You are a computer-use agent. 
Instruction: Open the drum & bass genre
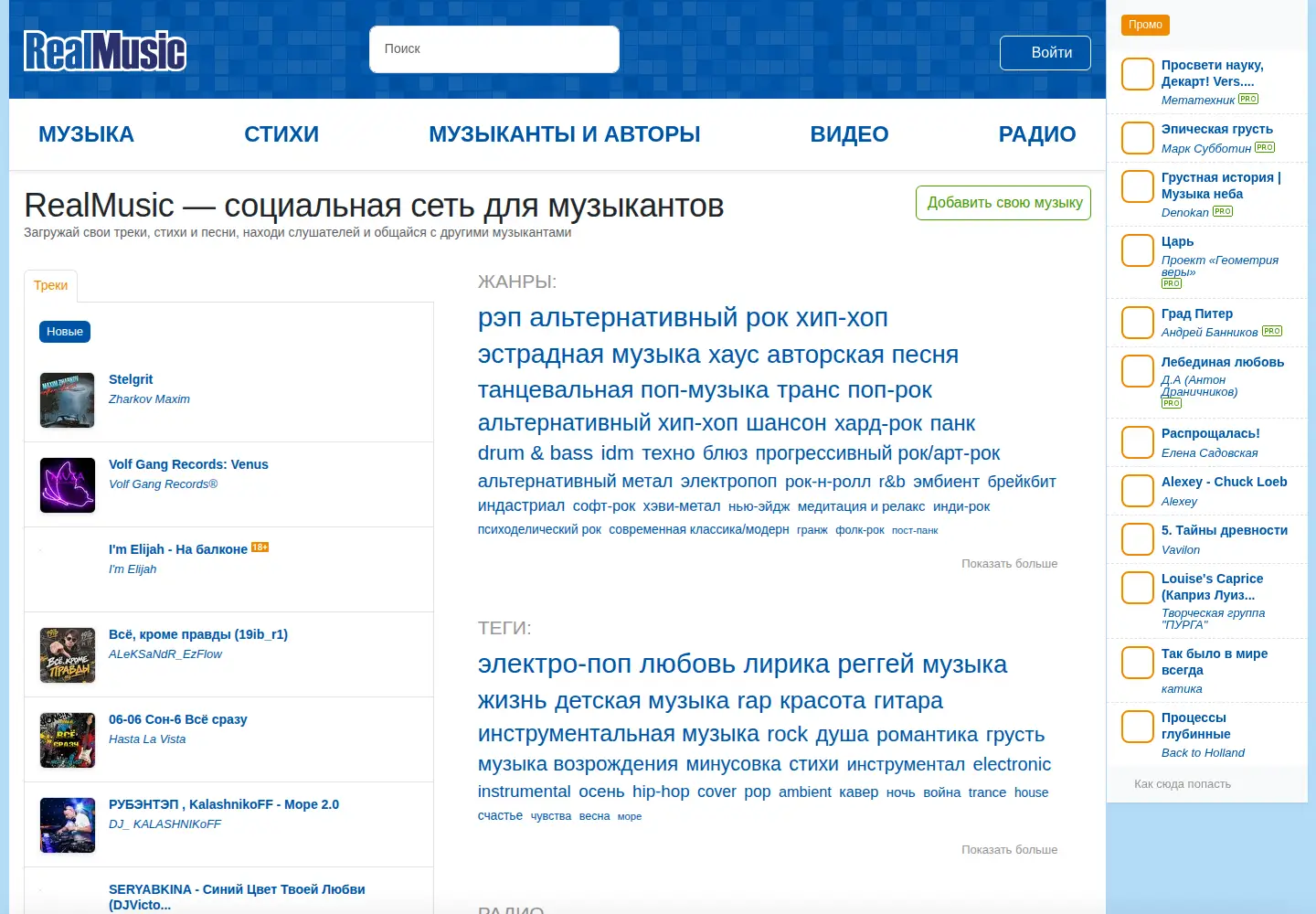tap(536, 453)
